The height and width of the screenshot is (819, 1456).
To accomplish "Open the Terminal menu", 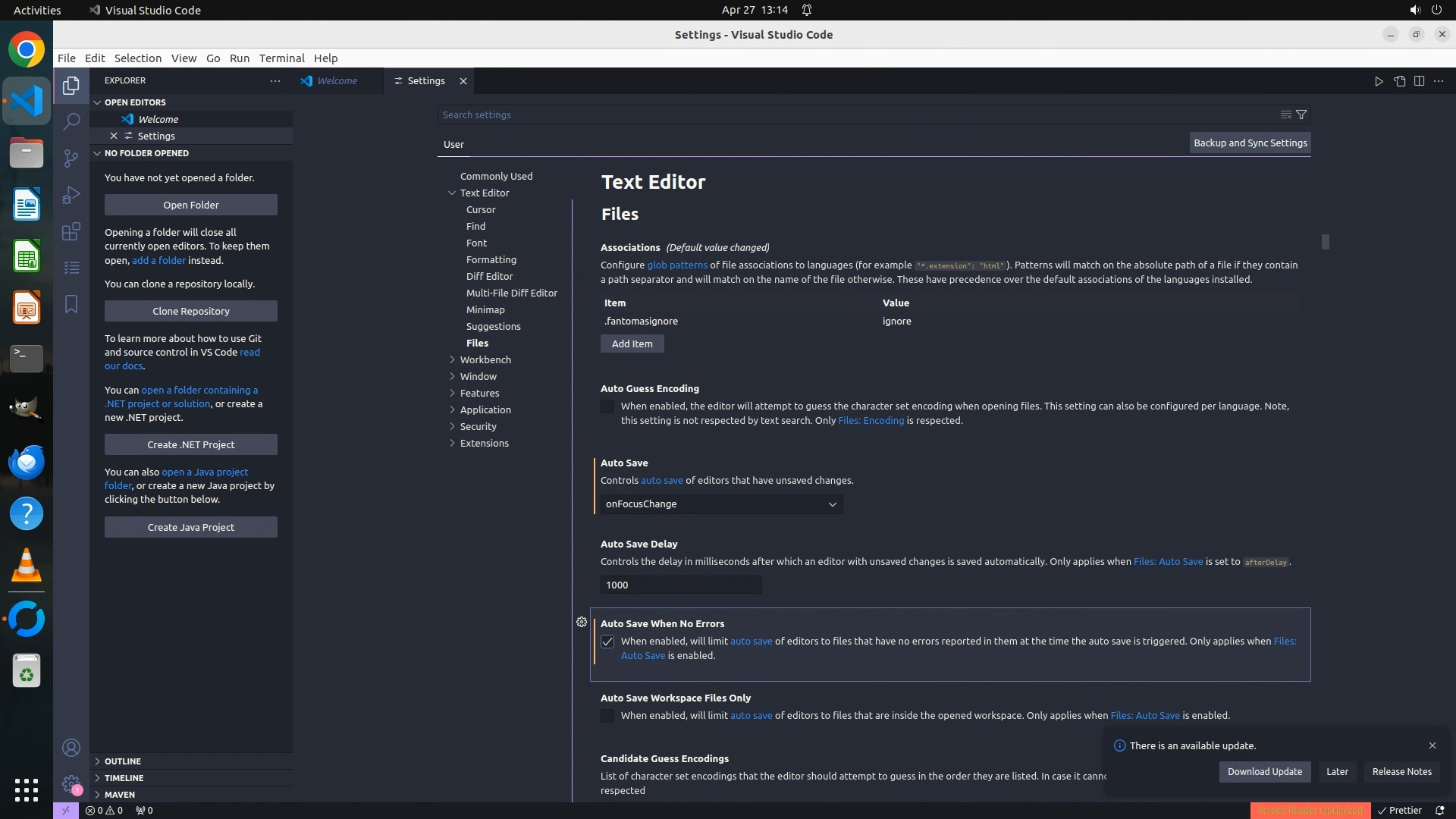I will pyautogui.click(x=281, y=58).
